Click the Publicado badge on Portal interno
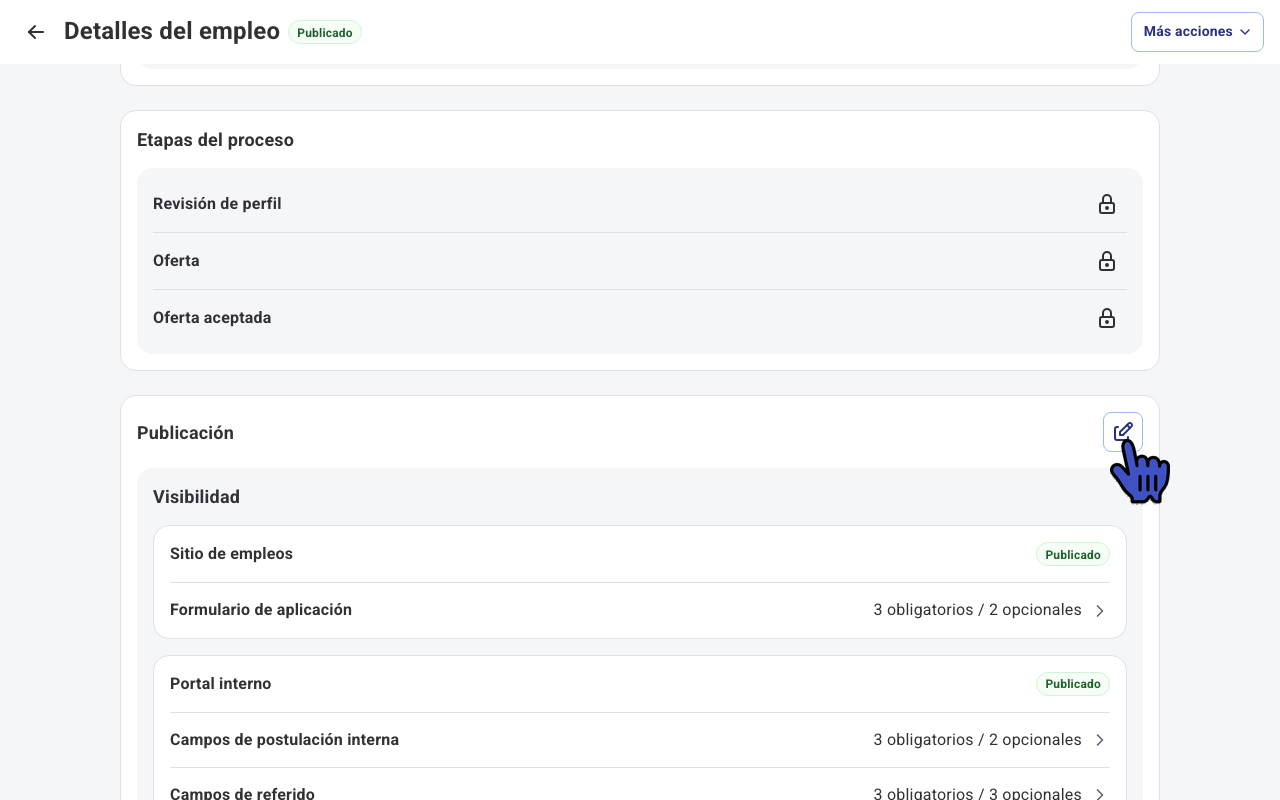This screenshot has height=800, width=1280. click(1073, 684)
